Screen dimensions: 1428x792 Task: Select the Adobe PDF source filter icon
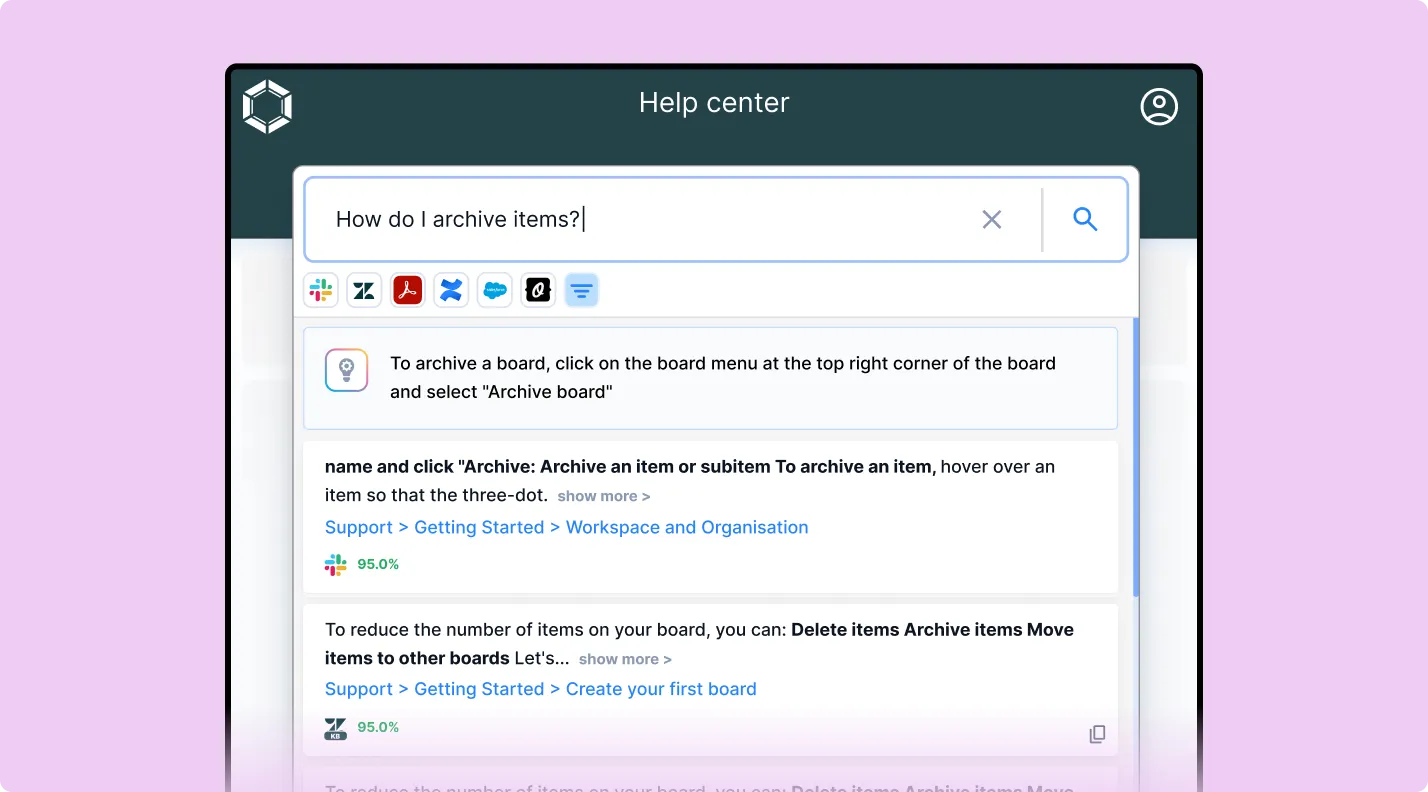click(407, 290)
